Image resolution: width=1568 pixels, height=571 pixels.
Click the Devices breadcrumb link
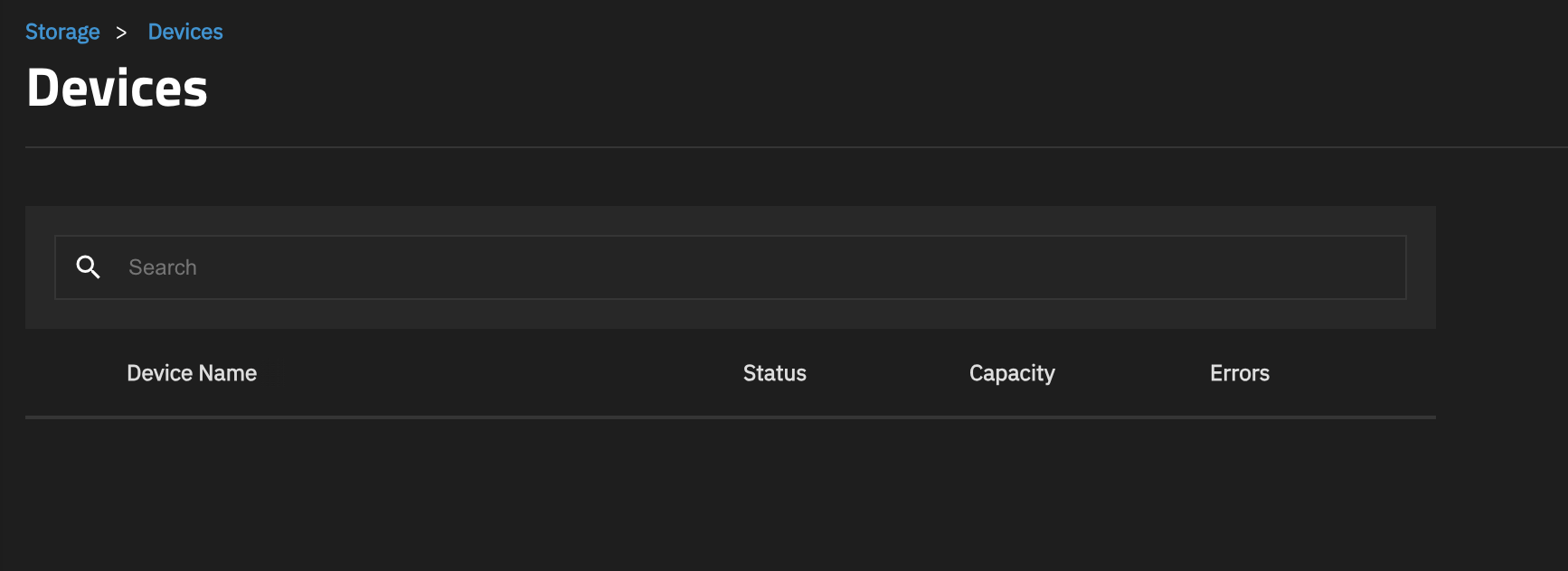tap(185, 33)
